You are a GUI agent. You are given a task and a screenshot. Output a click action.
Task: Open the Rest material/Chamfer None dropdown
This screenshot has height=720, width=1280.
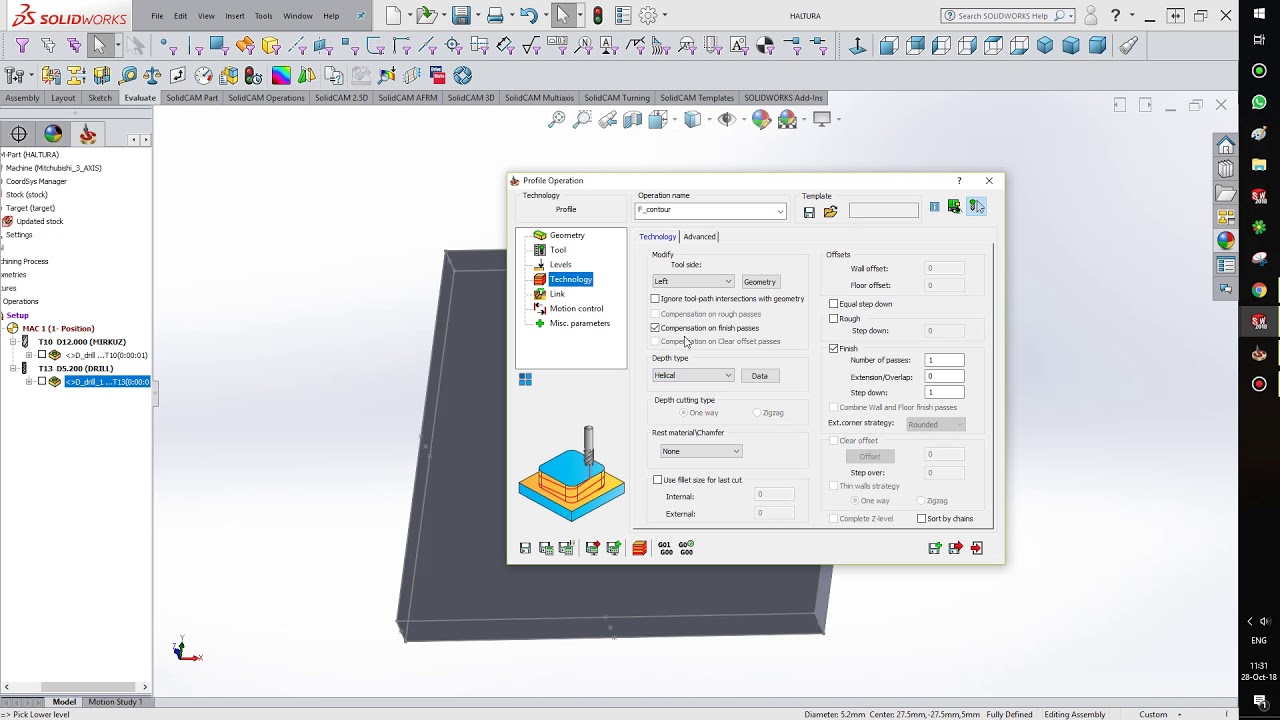700,451
